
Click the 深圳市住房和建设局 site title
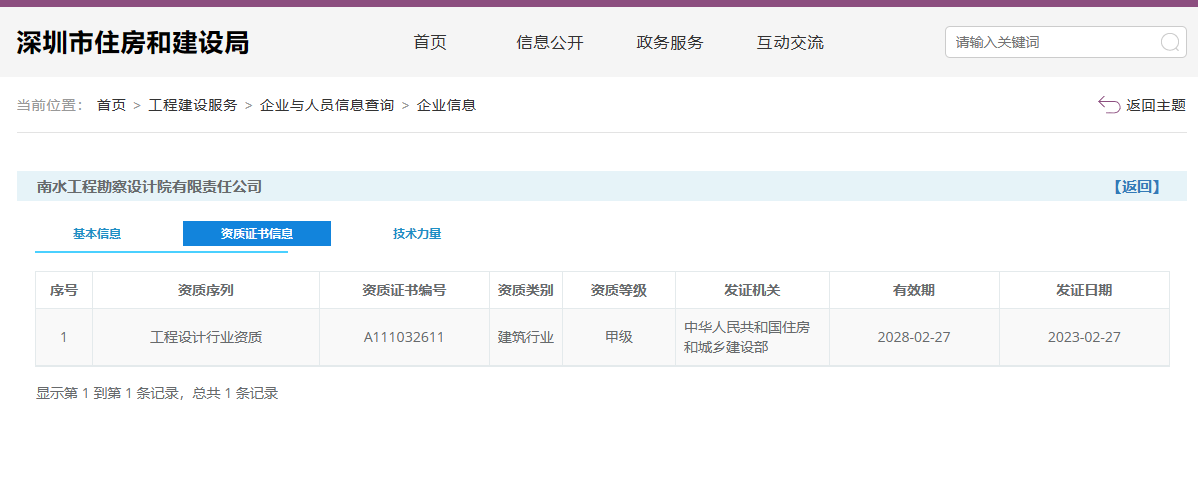click(x=133, y=42)
